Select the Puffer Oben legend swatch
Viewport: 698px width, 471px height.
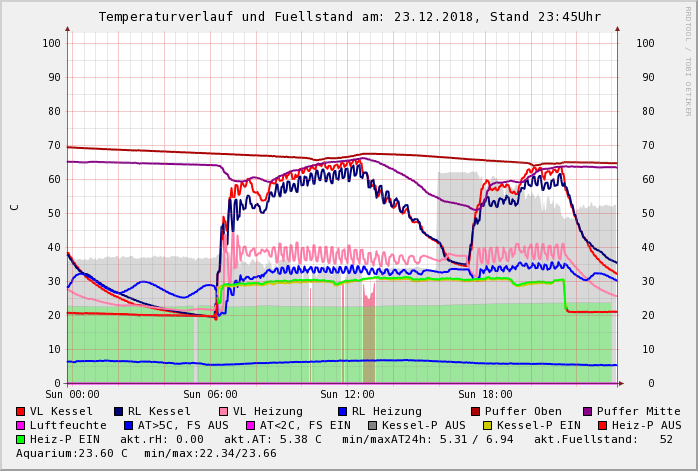tap(476, 411)
